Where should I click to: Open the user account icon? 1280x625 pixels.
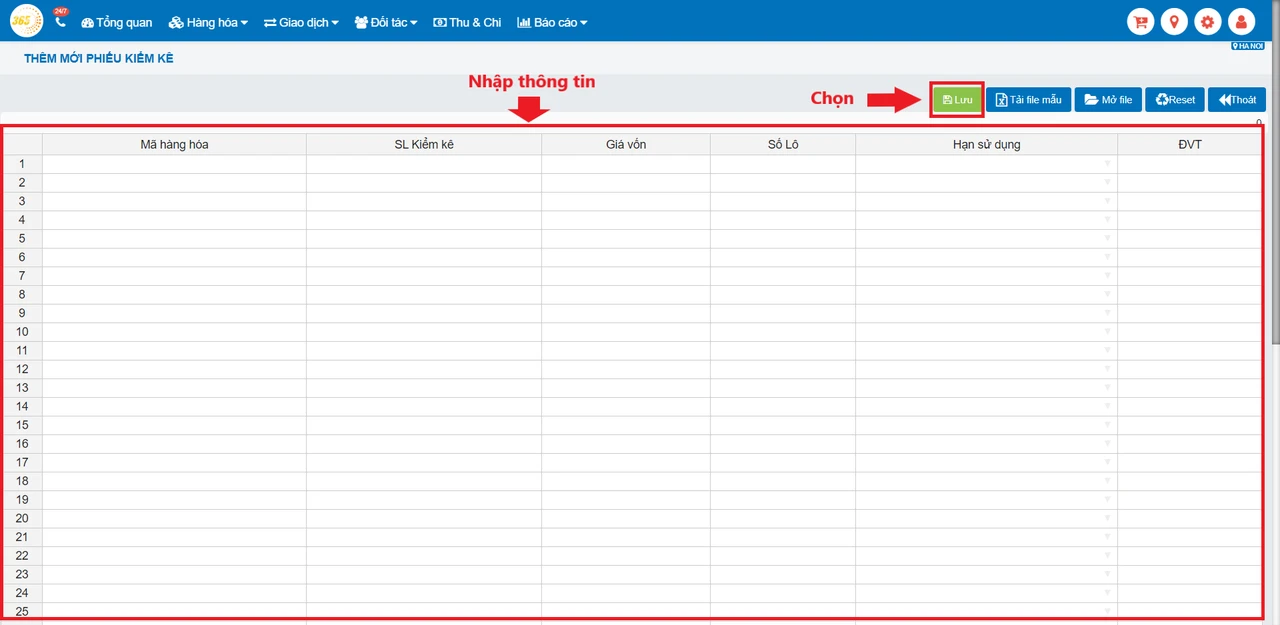point(1241,22)
